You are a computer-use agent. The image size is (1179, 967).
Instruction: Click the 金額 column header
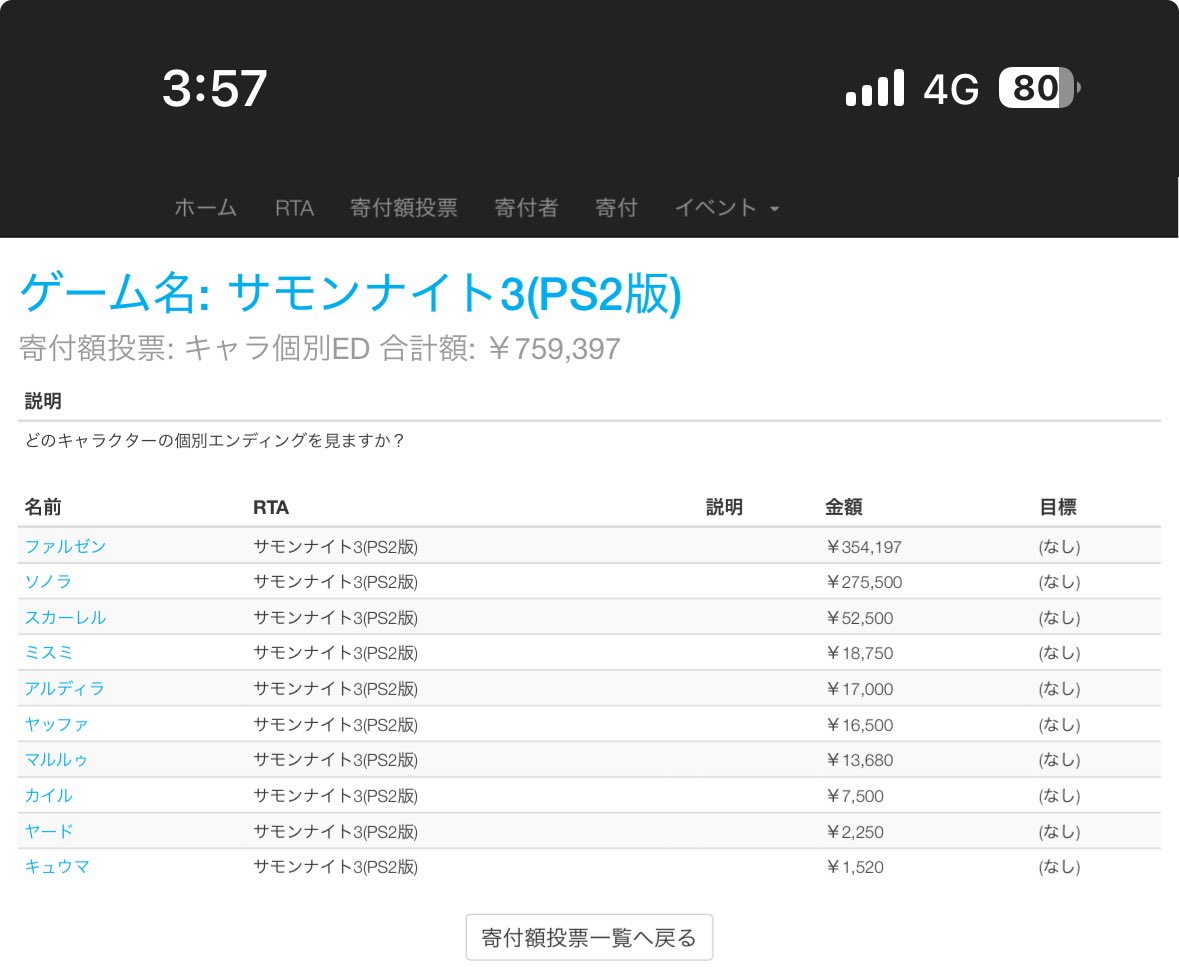coord(844,508)
